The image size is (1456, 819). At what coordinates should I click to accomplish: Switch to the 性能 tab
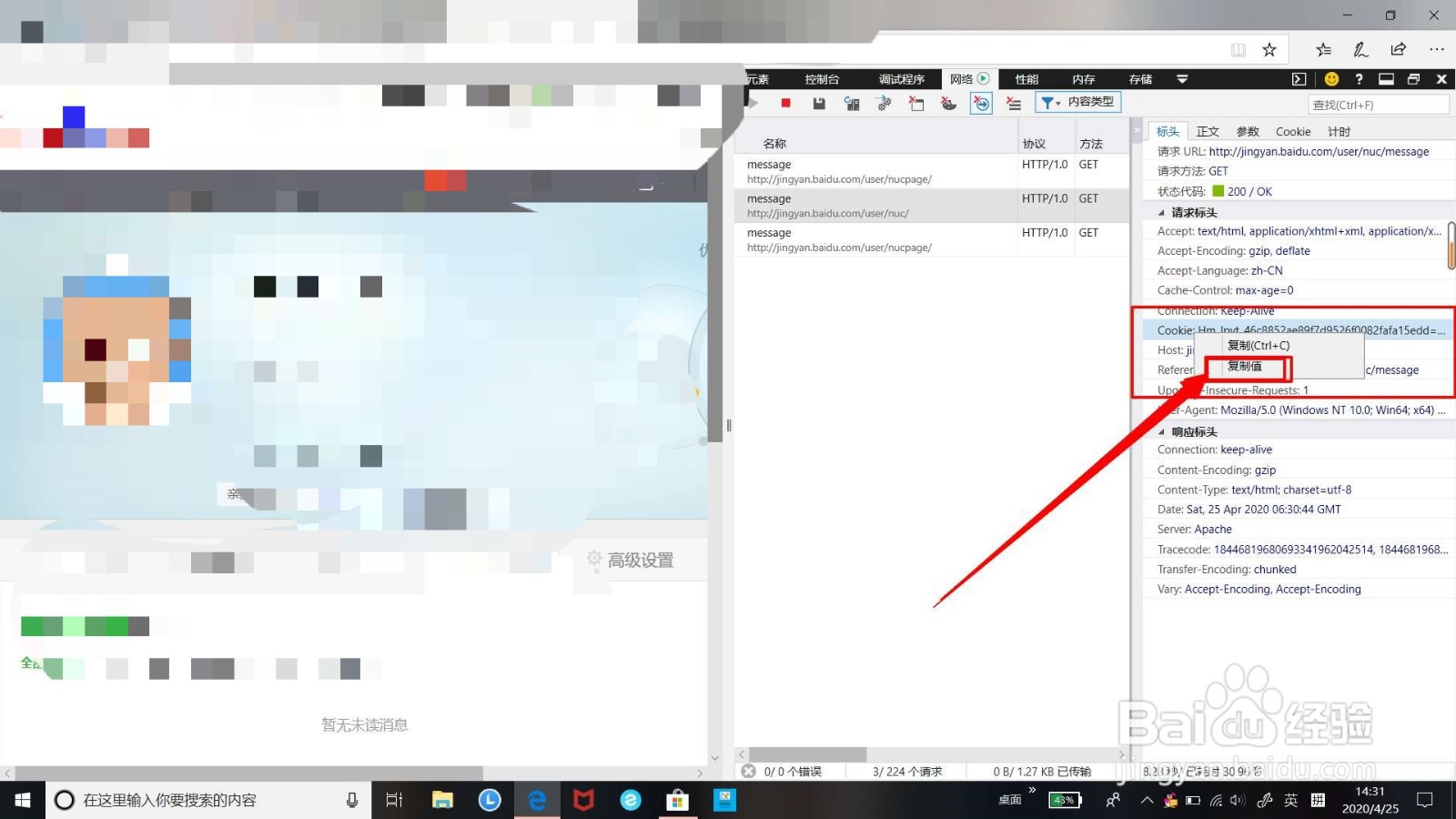(x=1026, y=79)
